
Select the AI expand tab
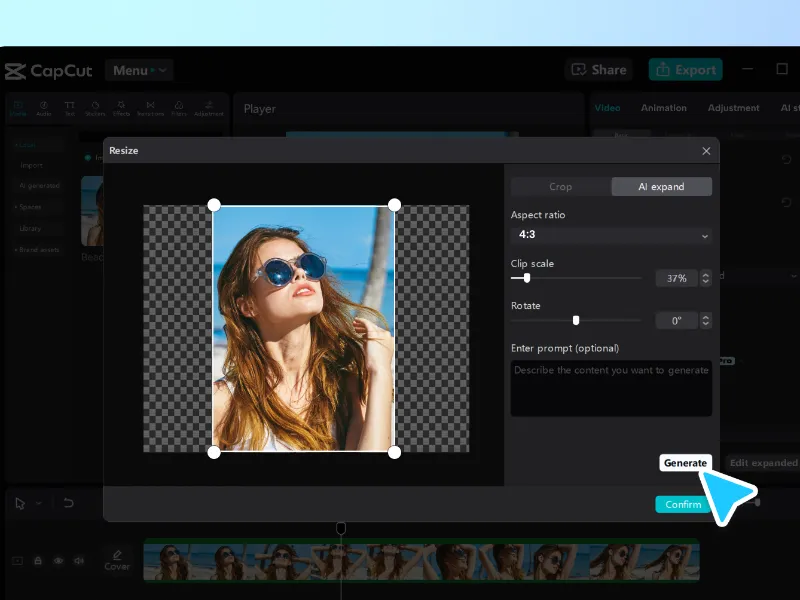(662, 186)
